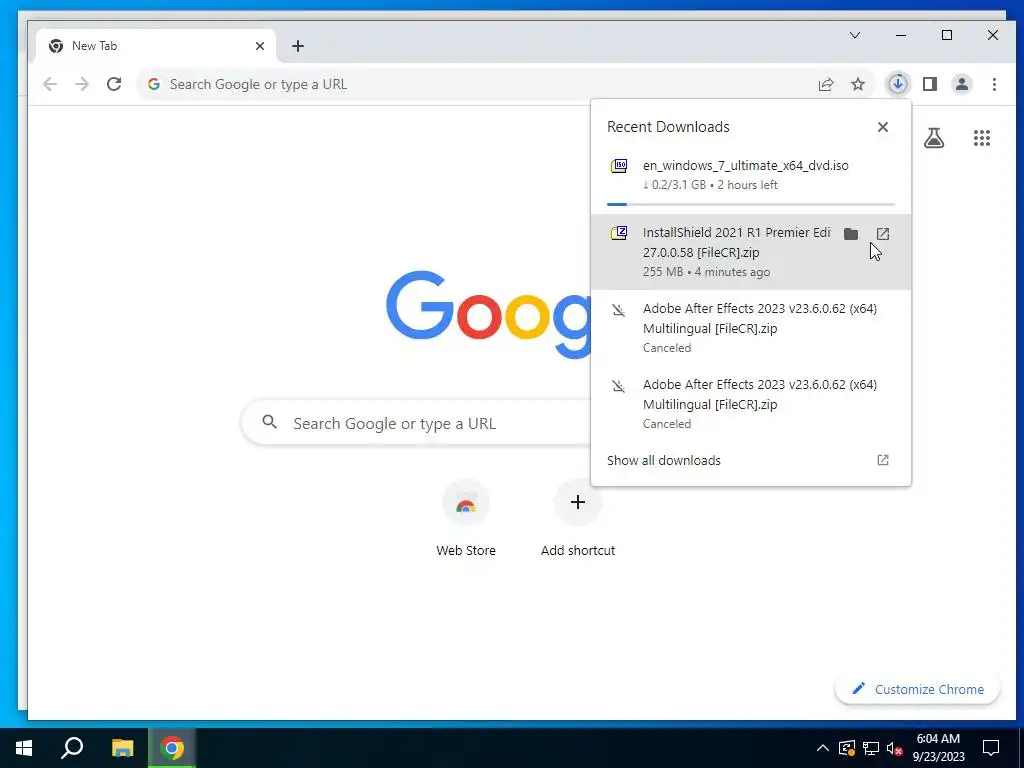The height and width of the screenshot is (768, 1024).
Task: Click the Show all downloads external icon
Action: coord(882,460)
